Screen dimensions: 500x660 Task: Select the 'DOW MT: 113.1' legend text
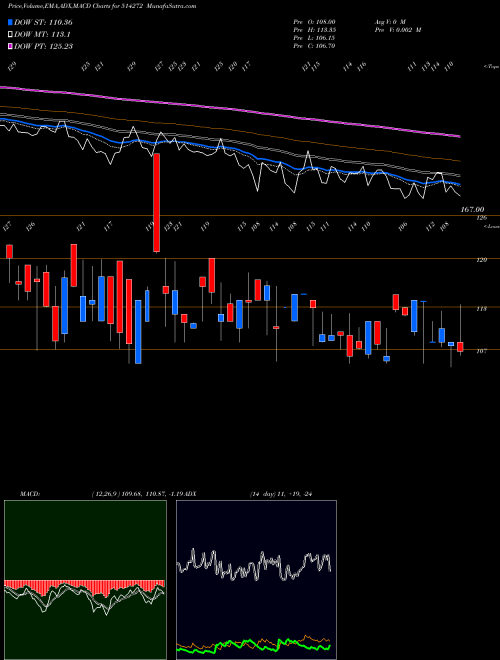(43, 35)
